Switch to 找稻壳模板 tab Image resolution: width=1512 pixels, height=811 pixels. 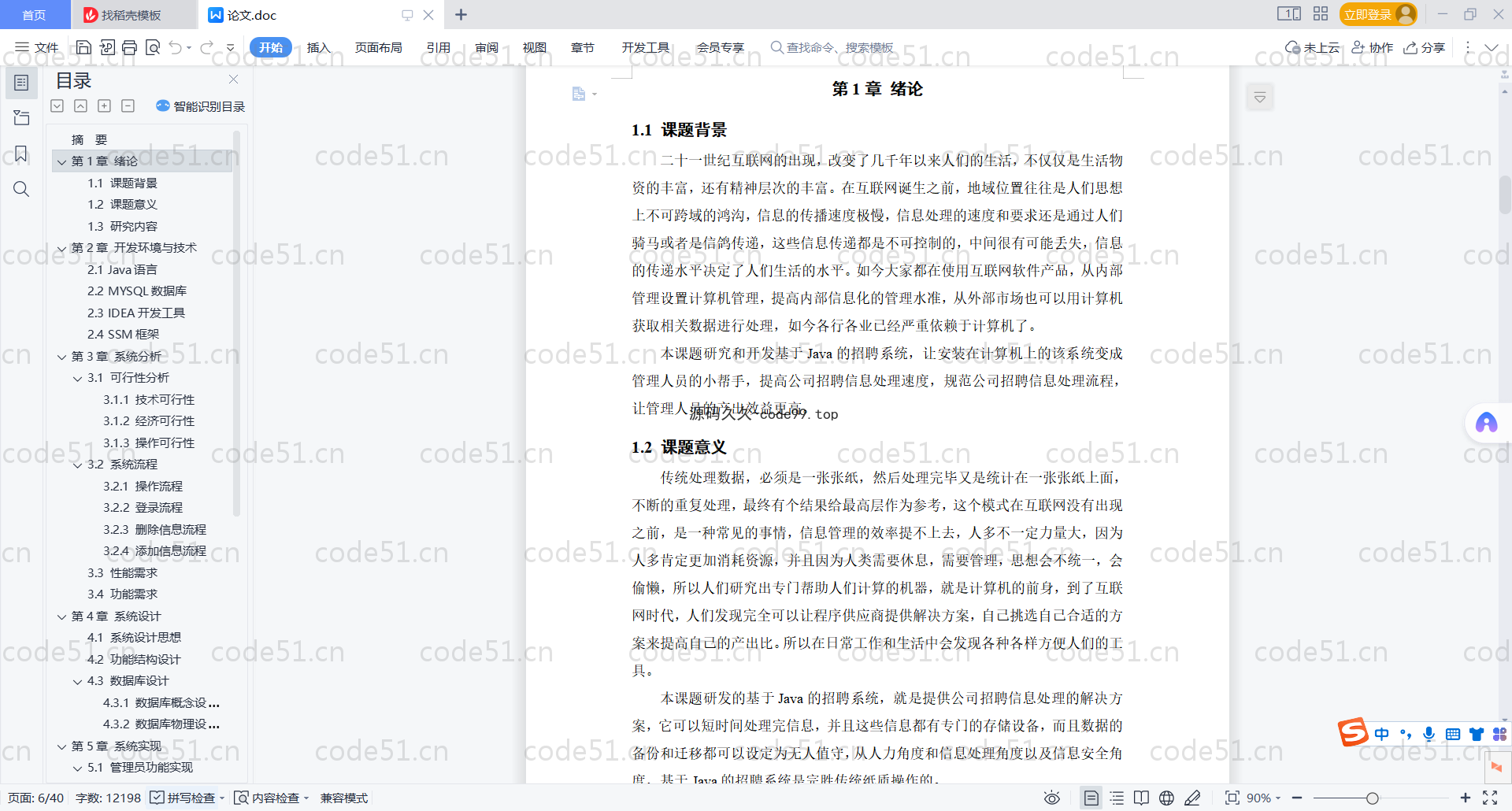coord(122,15)
